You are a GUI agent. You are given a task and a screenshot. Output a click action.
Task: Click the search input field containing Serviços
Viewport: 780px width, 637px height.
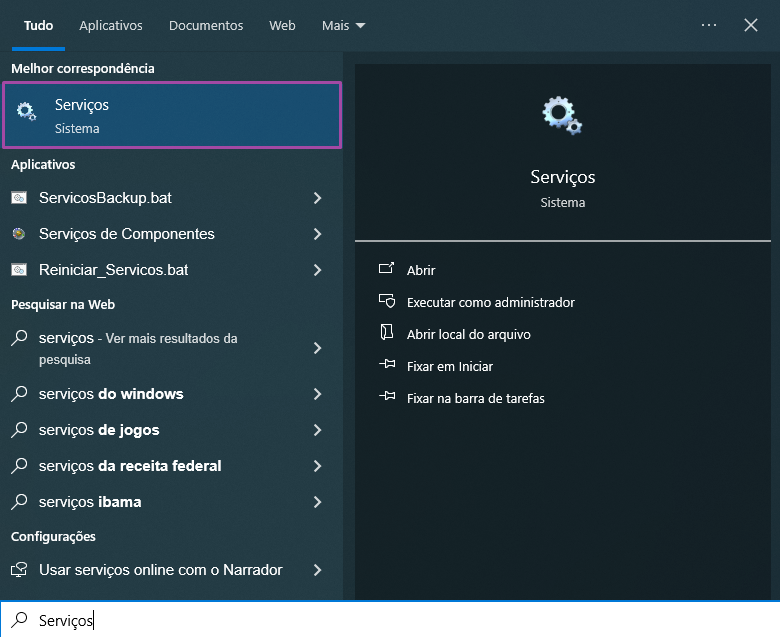(390, 620)
